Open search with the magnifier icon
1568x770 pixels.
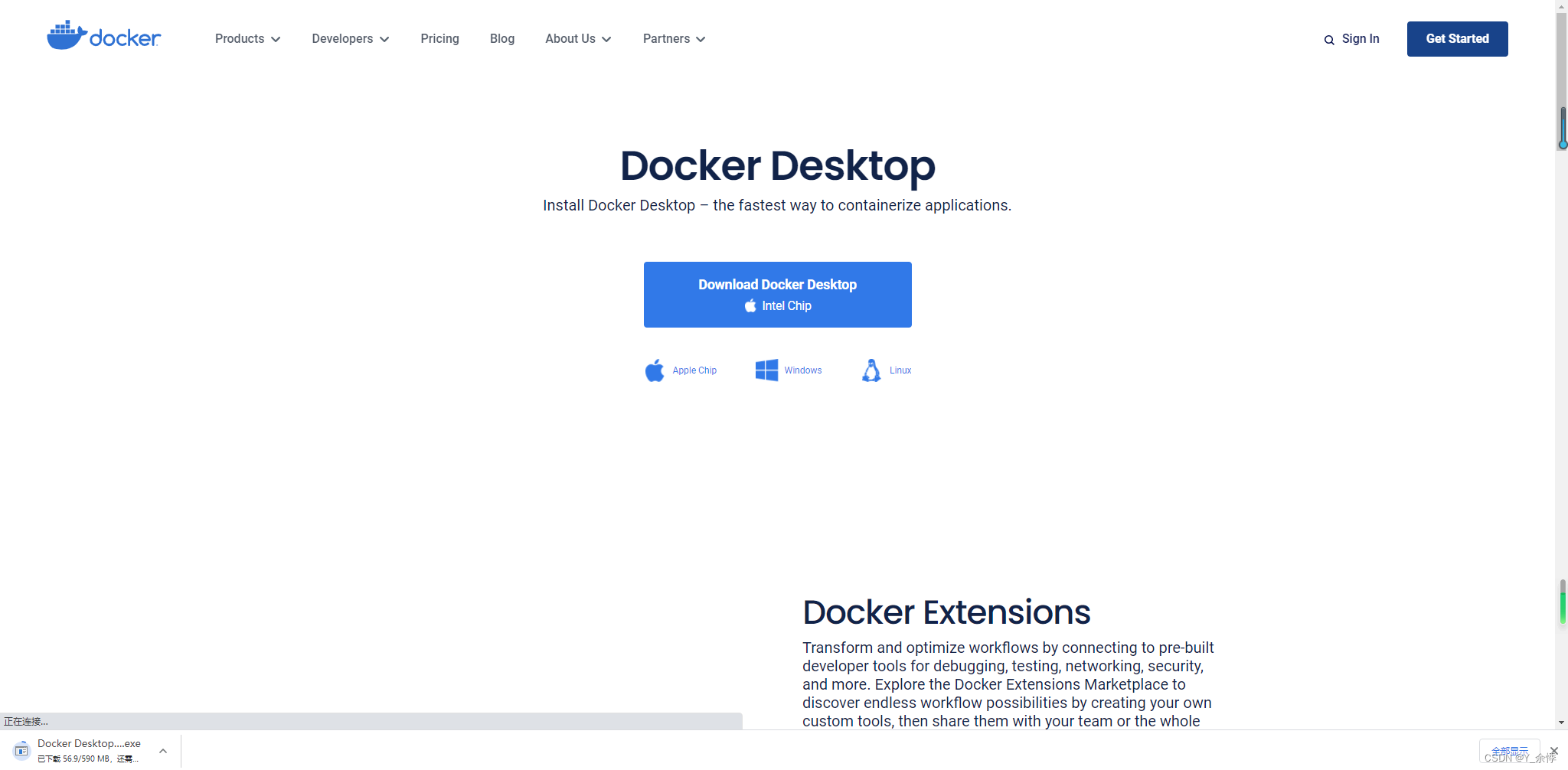coord(1329,39)
